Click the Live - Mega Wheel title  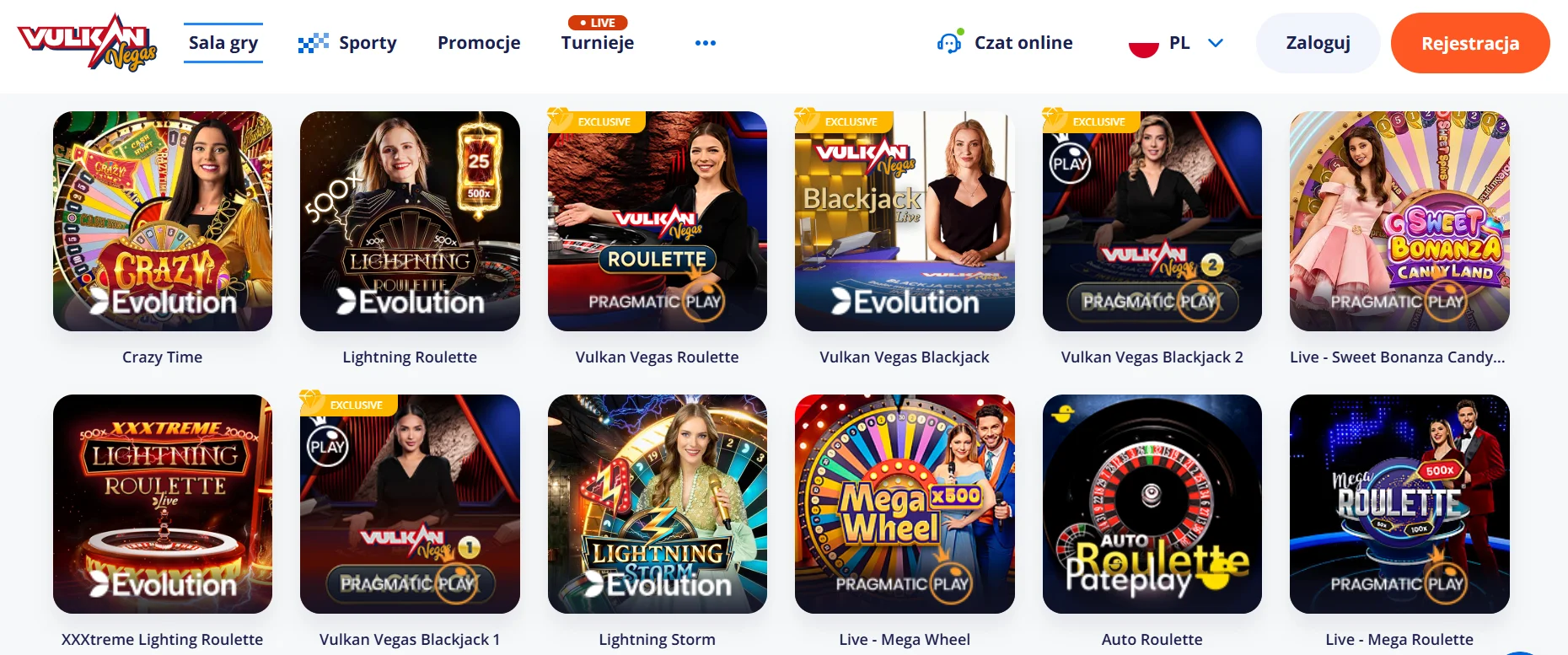905,639
